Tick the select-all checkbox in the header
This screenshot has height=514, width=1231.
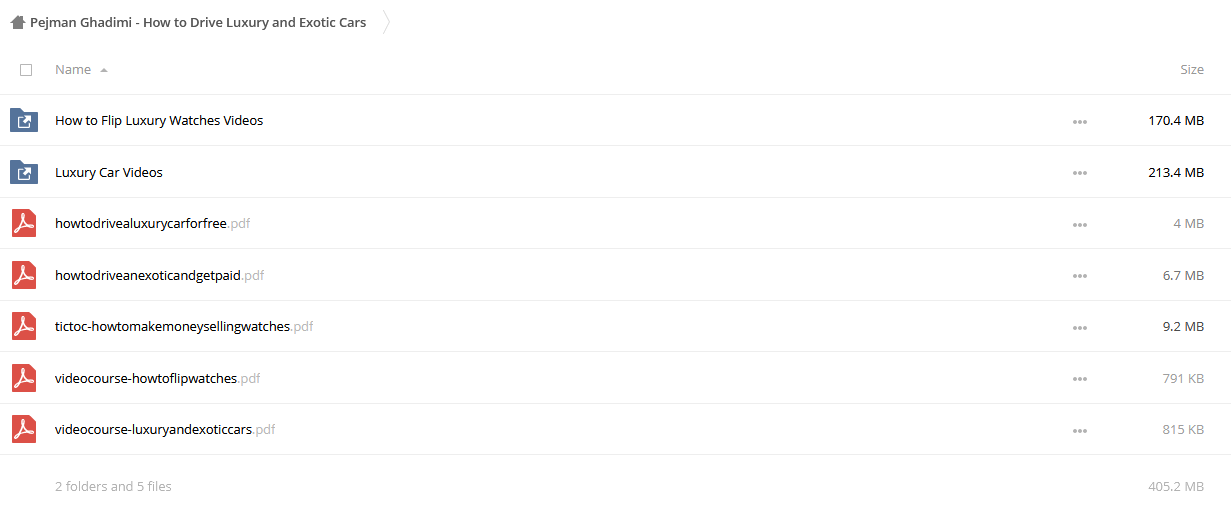[x=26, y=70]
